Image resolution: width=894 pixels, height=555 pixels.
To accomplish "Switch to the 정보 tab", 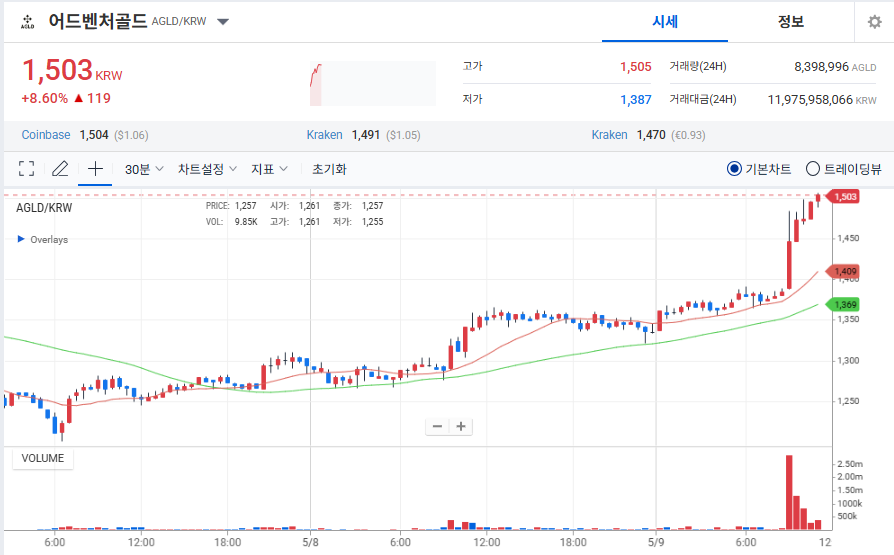I will pyautogui.click(x=791, y=22).
